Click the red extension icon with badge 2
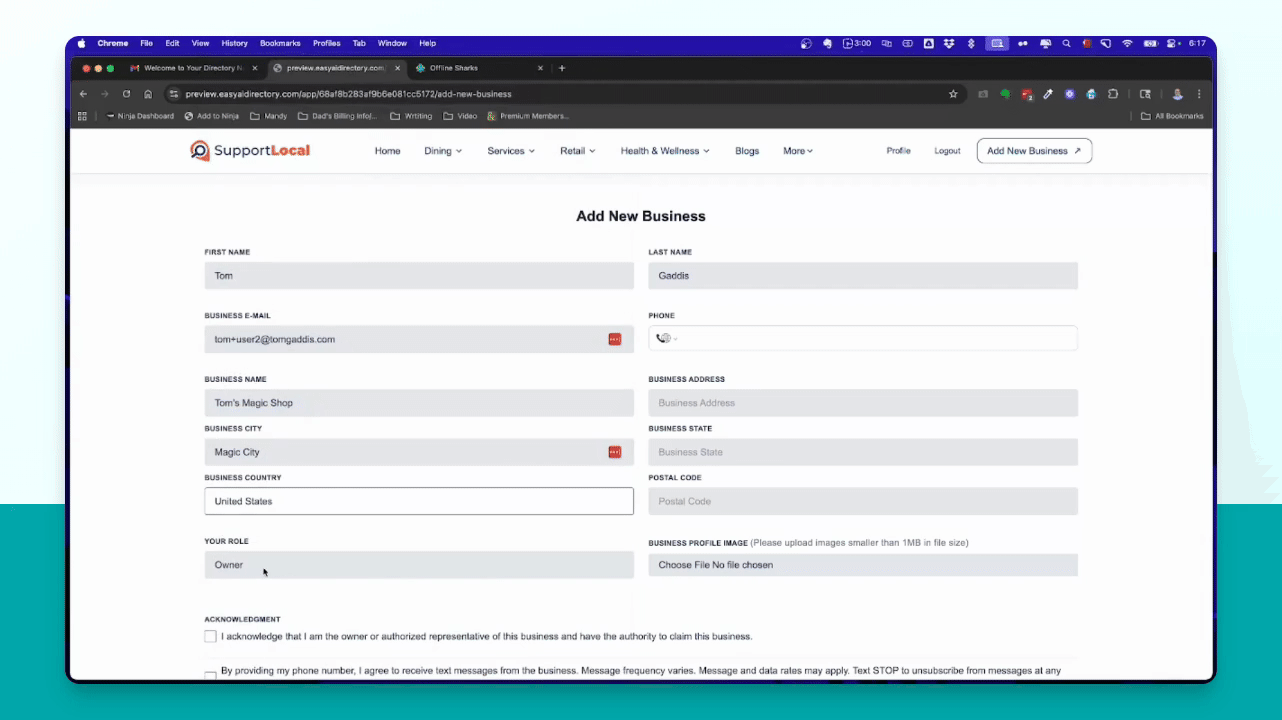 tap(1027, 94)
